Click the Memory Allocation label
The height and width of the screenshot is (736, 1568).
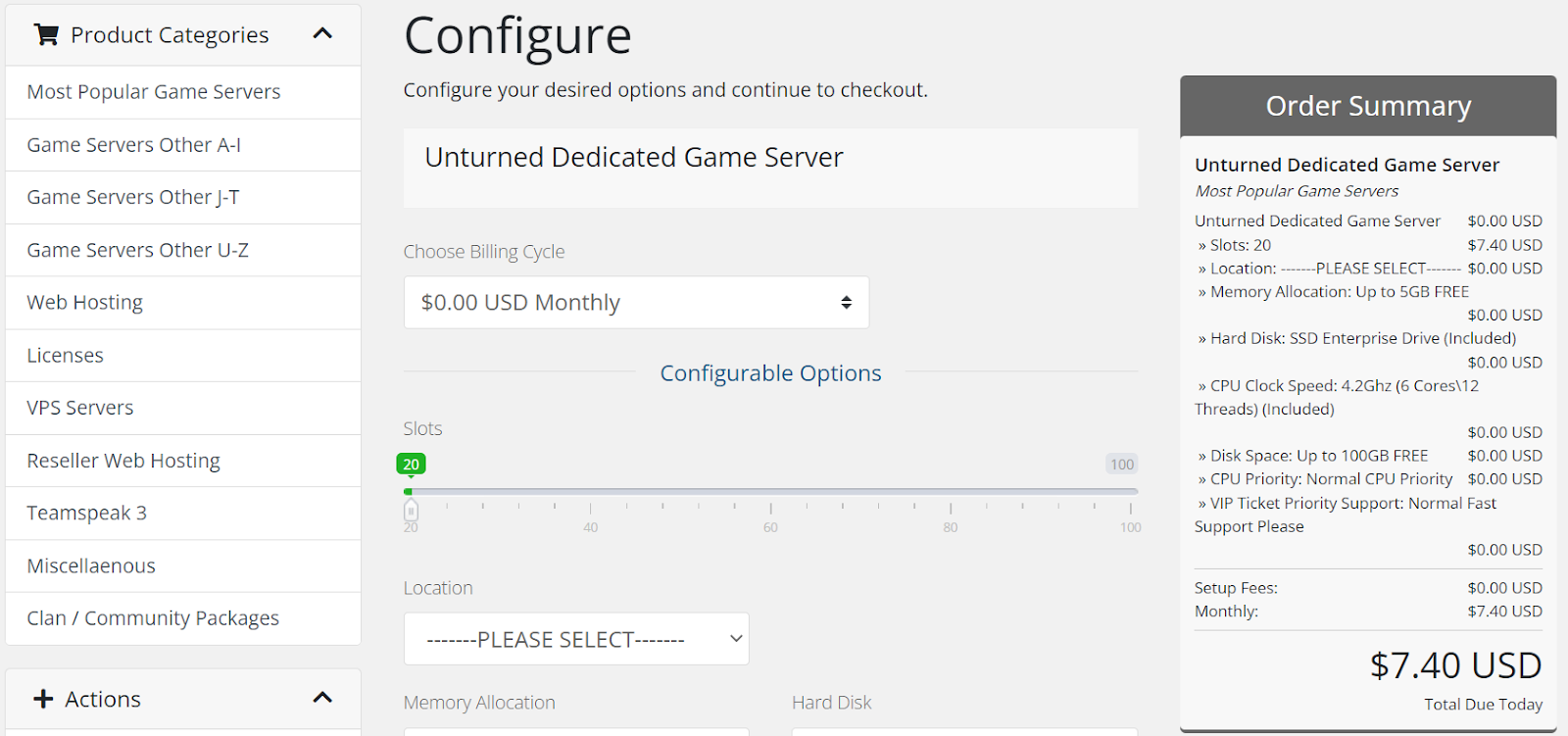tap(479, 703)
